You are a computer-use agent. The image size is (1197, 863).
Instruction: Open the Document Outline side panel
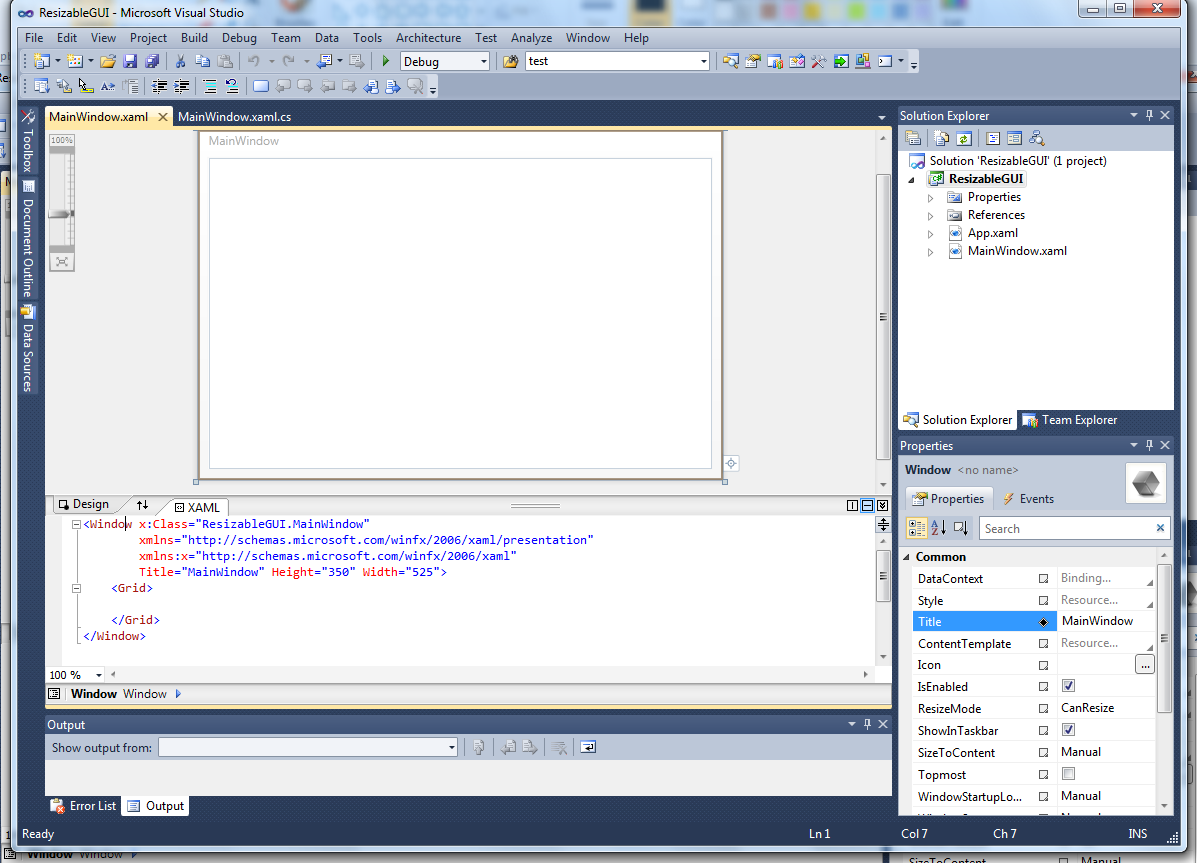28,239
